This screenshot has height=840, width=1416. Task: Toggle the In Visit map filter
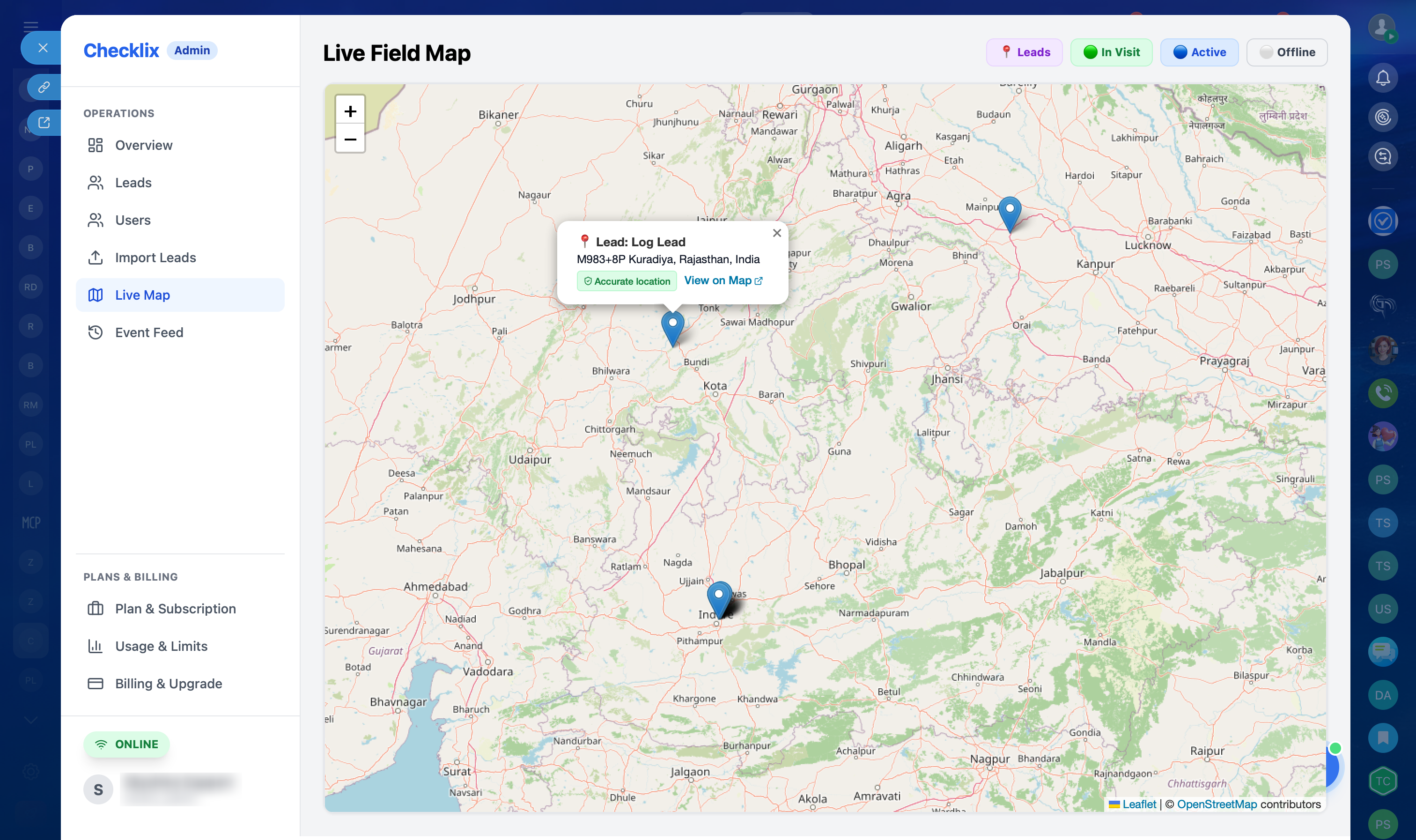click(x=1111, y=52)
